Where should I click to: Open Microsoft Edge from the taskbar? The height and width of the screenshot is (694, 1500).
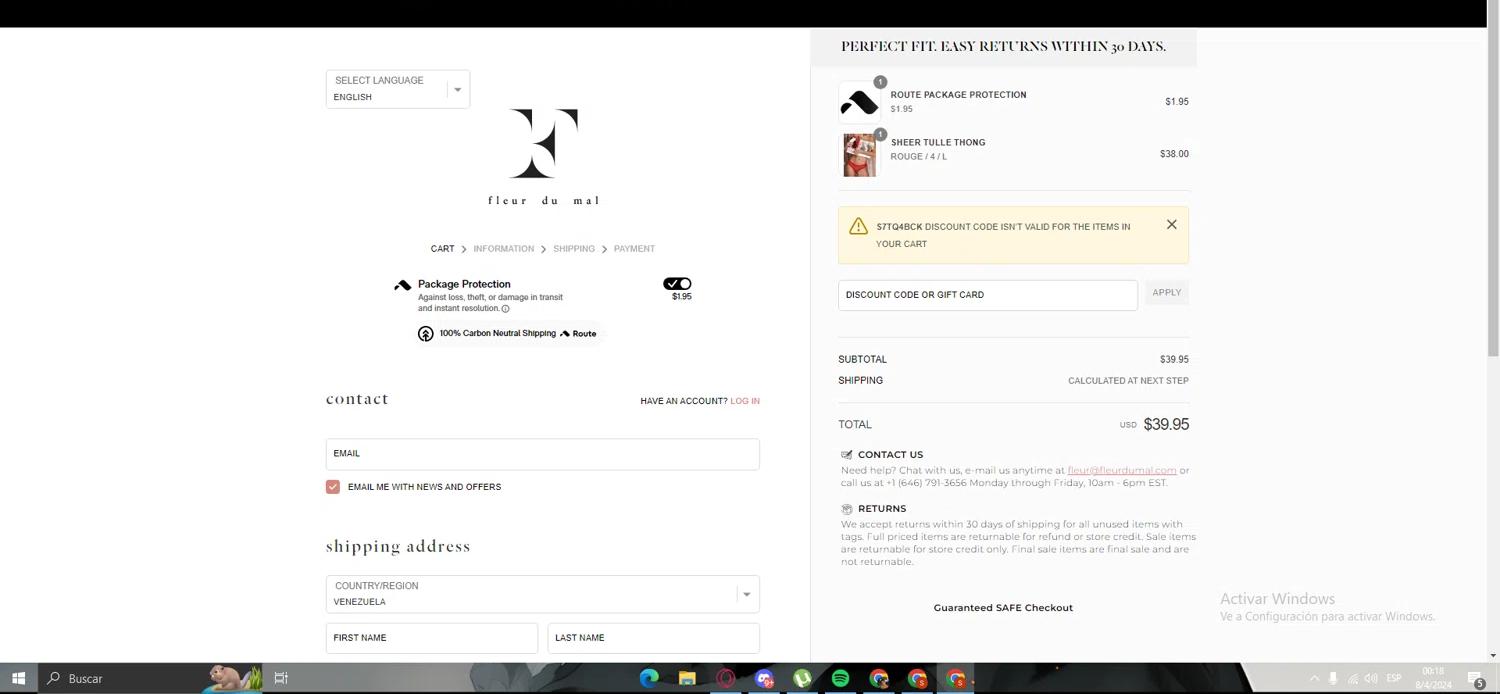[649, 678]
